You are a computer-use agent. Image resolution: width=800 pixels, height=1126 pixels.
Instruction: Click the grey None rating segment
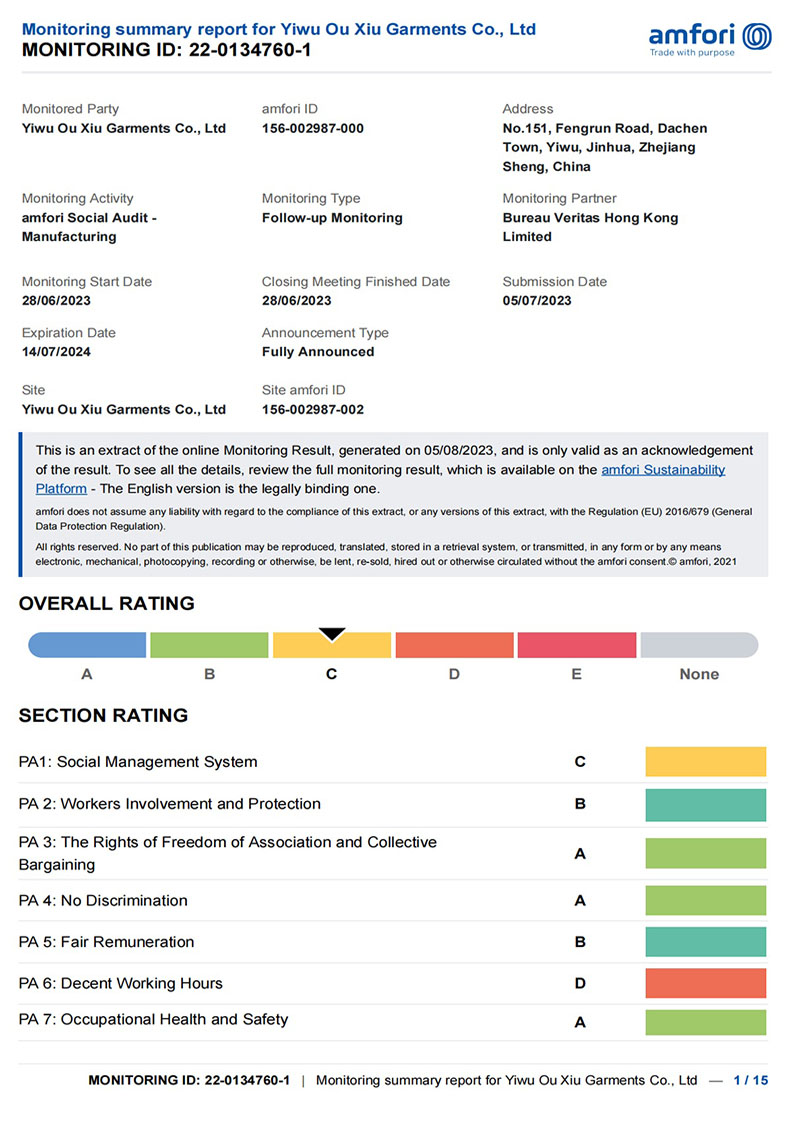click(699, 645)
